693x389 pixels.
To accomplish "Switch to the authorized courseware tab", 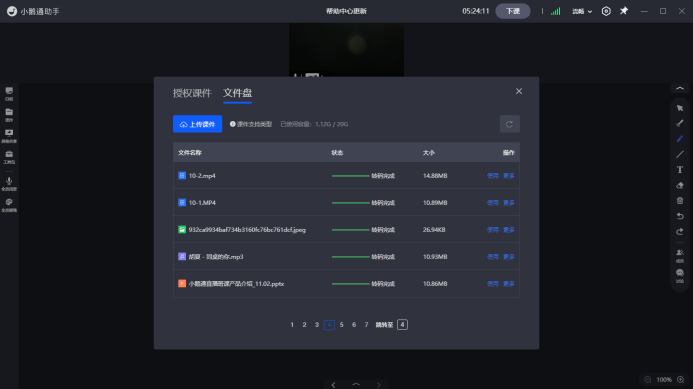I will [x=192, y=93].
